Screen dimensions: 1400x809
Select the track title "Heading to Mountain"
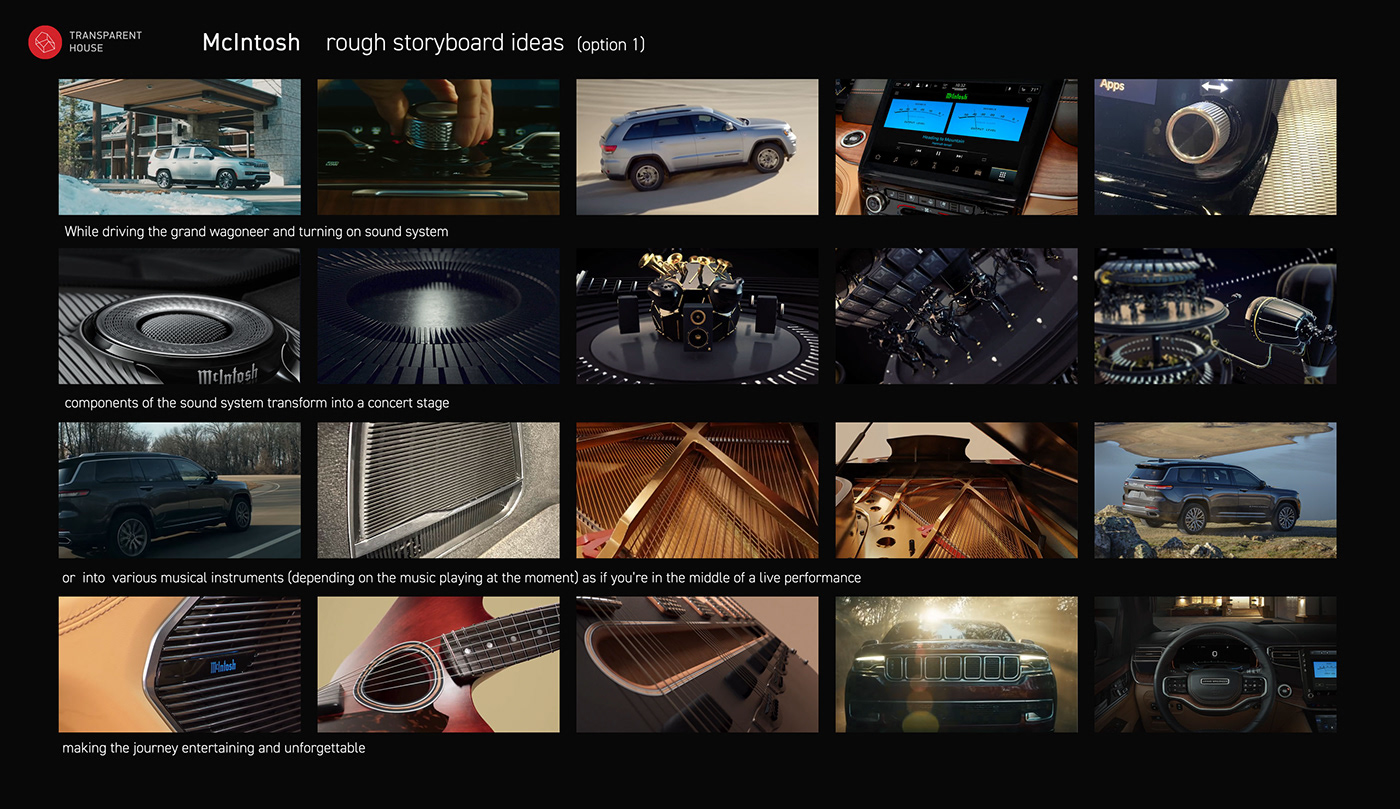click(944, 139)
